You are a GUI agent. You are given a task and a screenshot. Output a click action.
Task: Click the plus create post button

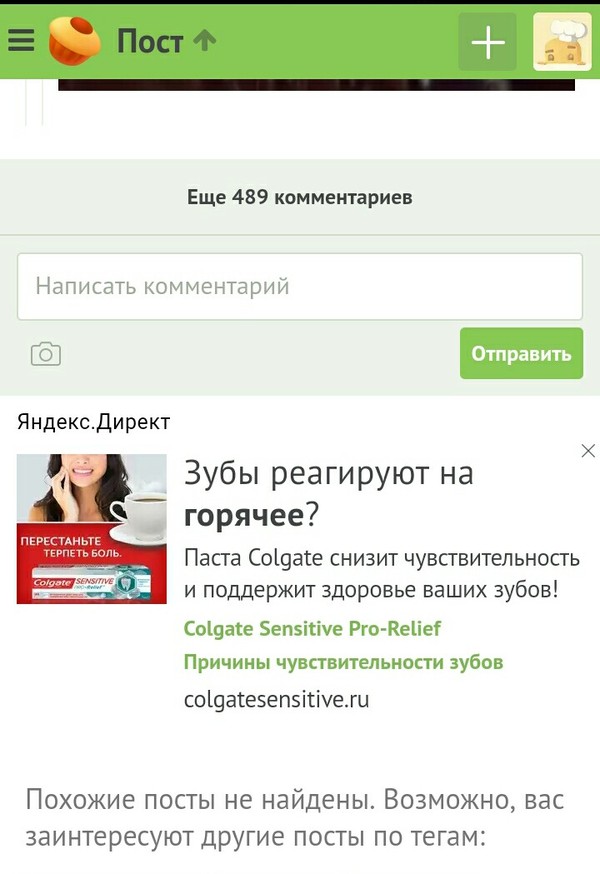tap(487, 42)
